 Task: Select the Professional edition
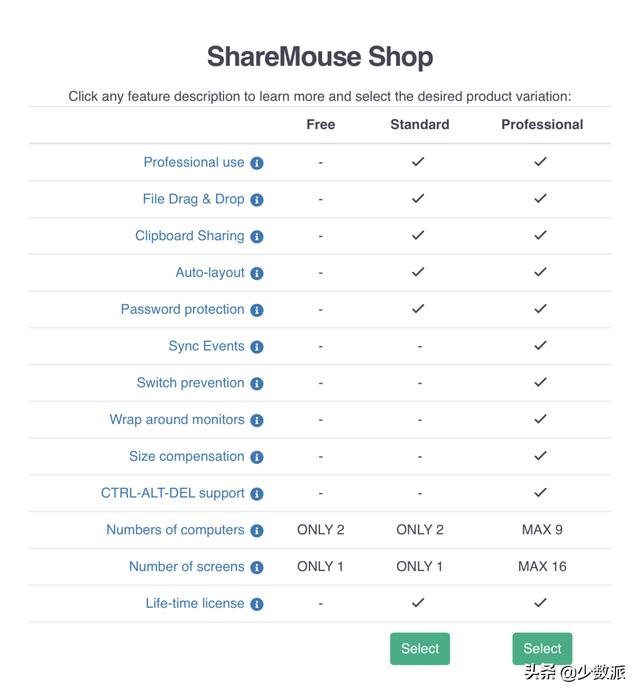tap(542, 648)
